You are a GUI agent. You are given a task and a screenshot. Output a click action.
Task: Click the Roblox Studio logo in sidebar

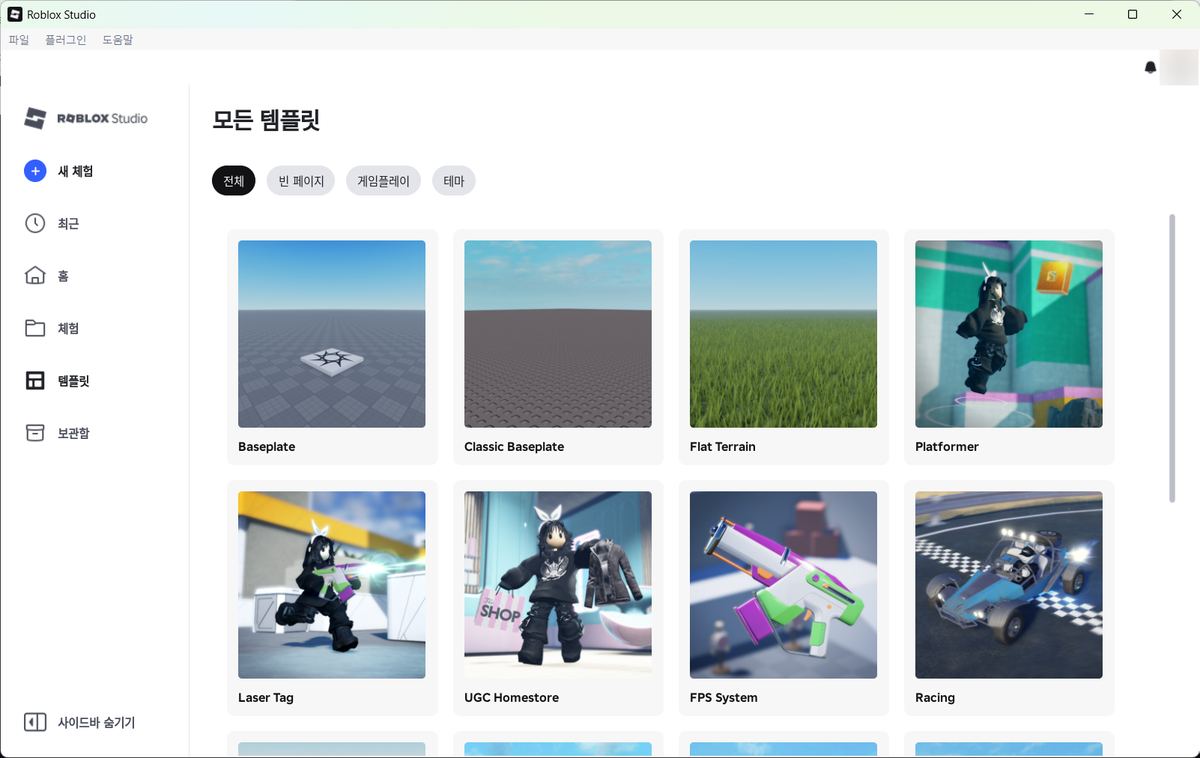pyautogui.click(x=86, y=118)
